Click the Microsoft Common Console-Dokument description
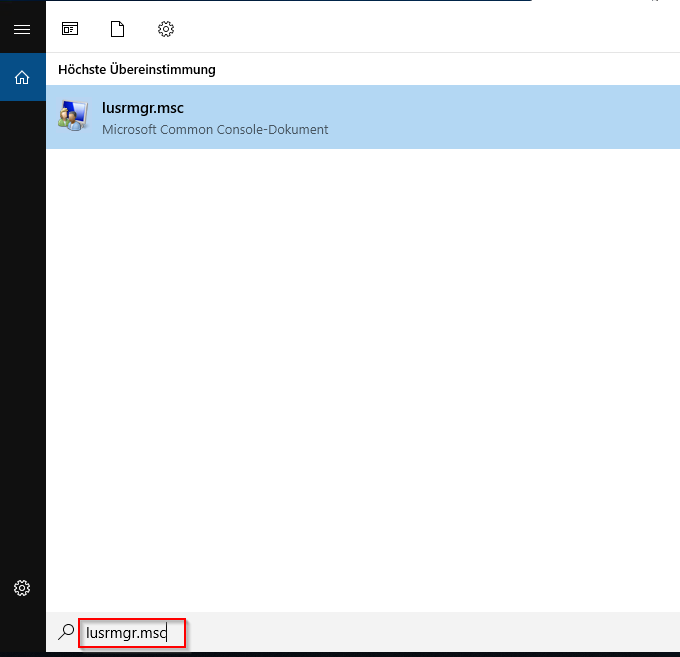 click(215, 130)
